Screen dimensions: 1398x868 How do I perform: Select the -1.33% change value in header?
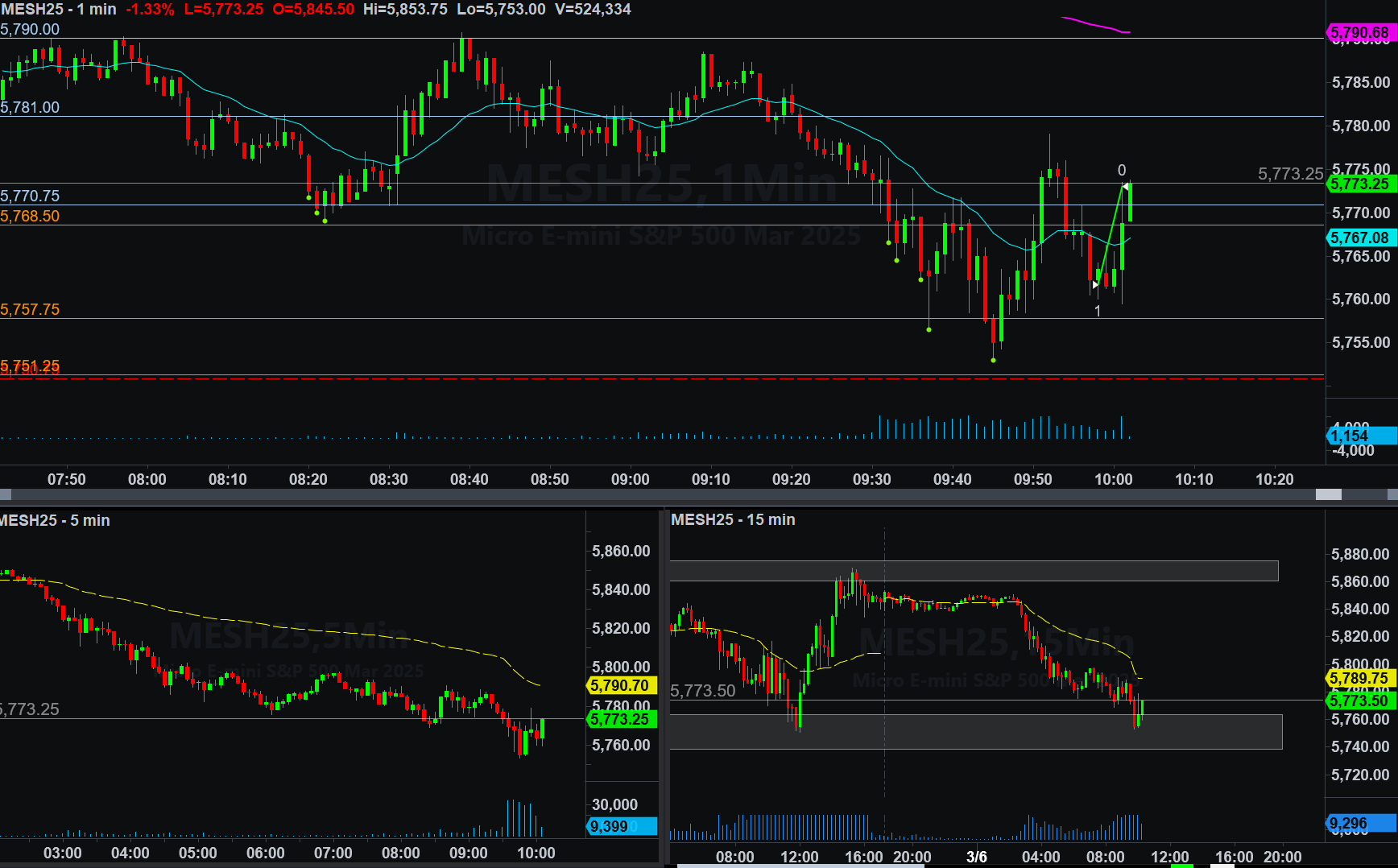(150, 9)
